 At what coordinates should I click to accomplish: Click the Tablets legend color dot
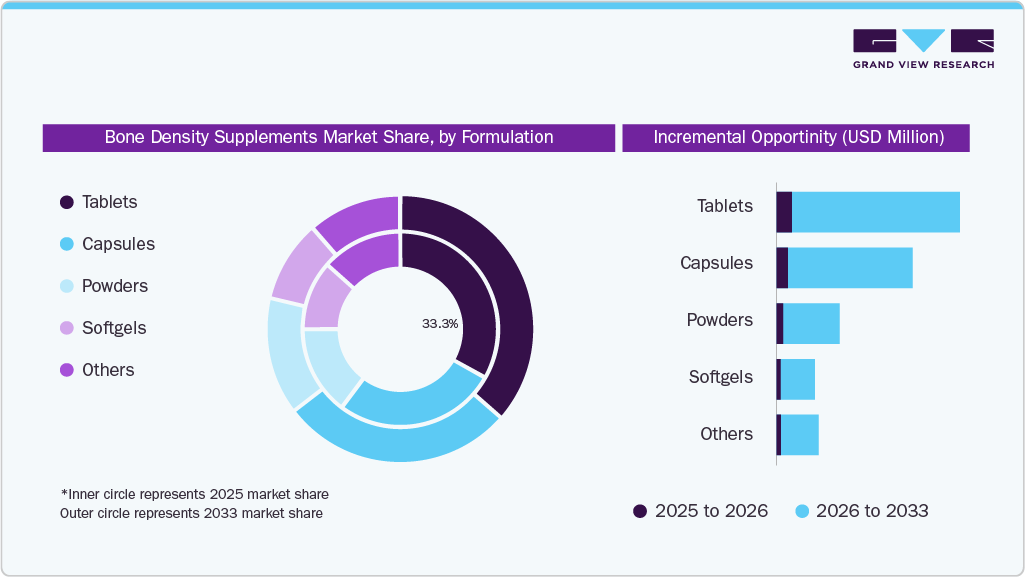click(x=67, y=203)
